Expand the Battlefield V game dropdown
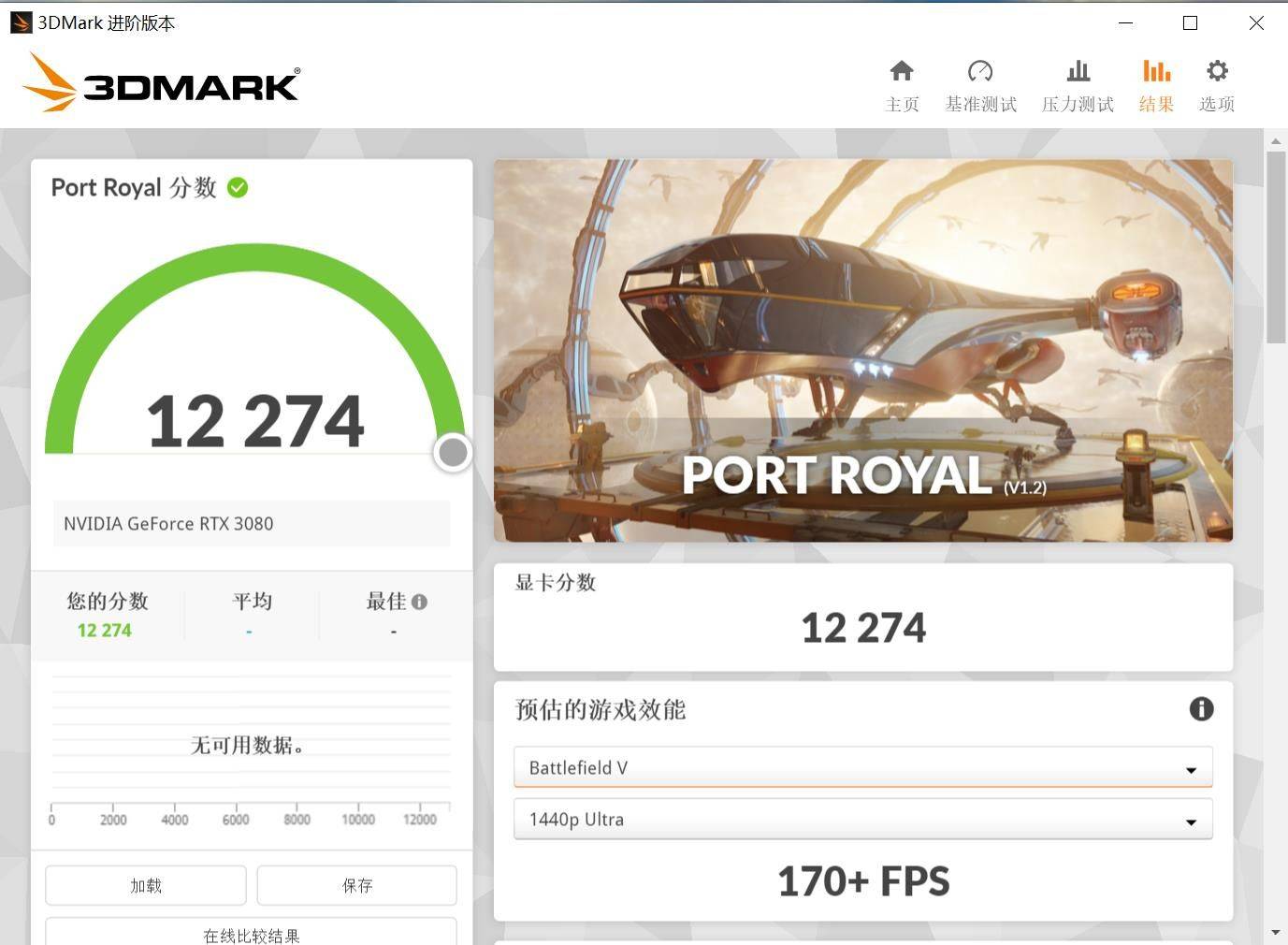 pyautogui.click(x=863, y=767)
